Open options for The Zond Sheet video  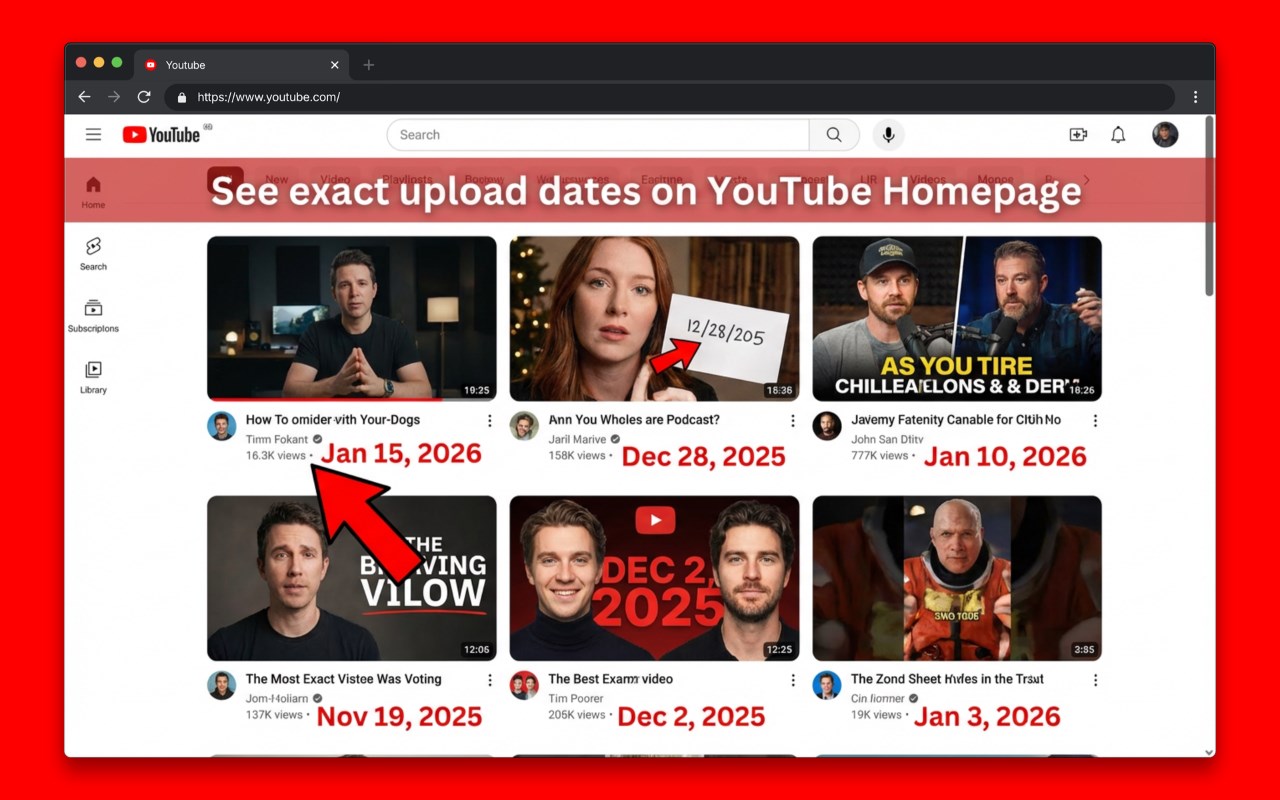pos(1095,680)
